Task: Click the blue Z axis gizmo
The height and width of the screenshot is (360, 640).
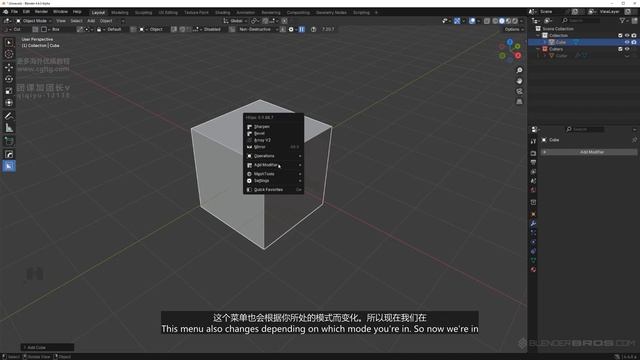Action: click(x=510, y=42)
